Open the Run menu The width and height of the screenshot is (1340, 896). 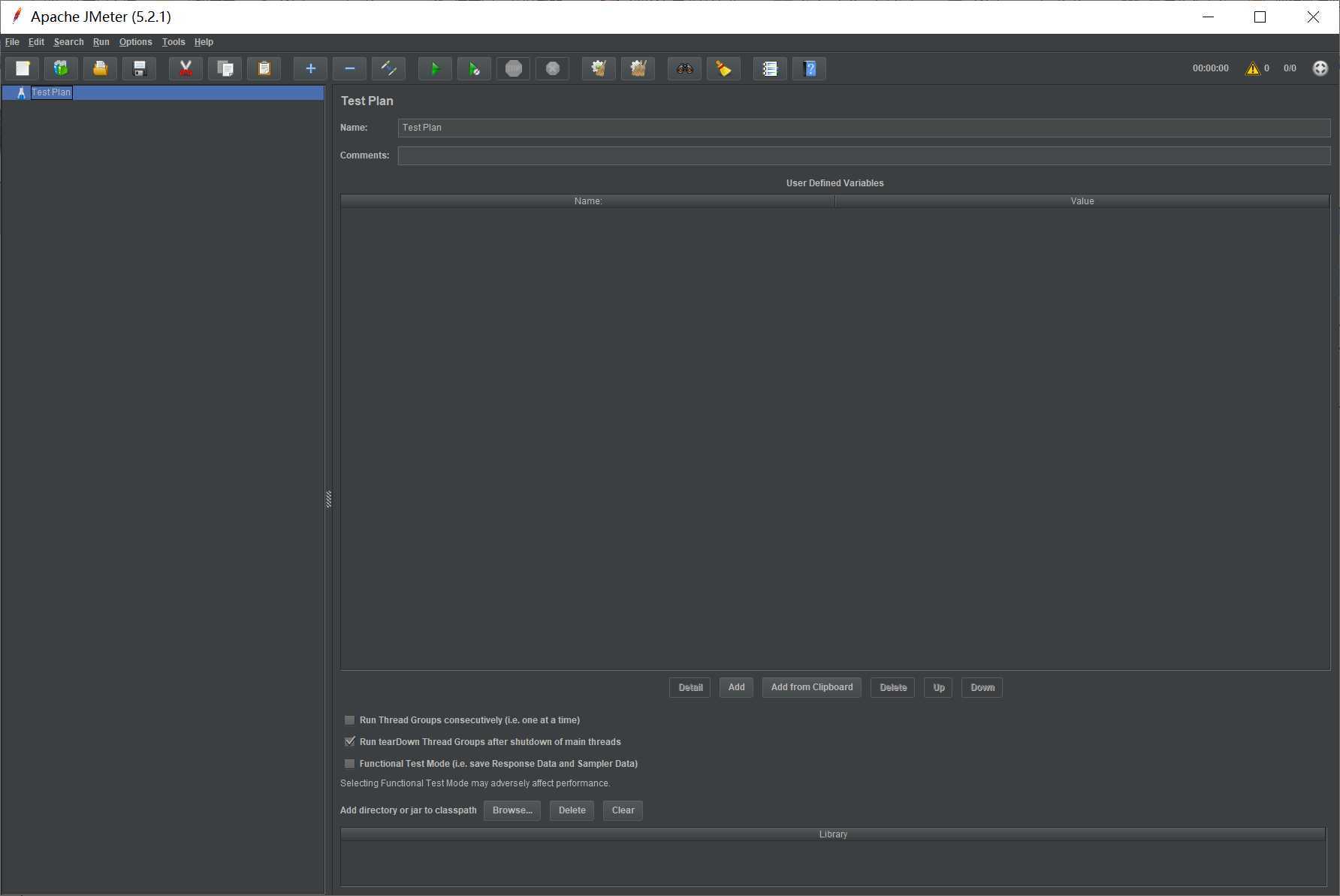coord(101,42)
